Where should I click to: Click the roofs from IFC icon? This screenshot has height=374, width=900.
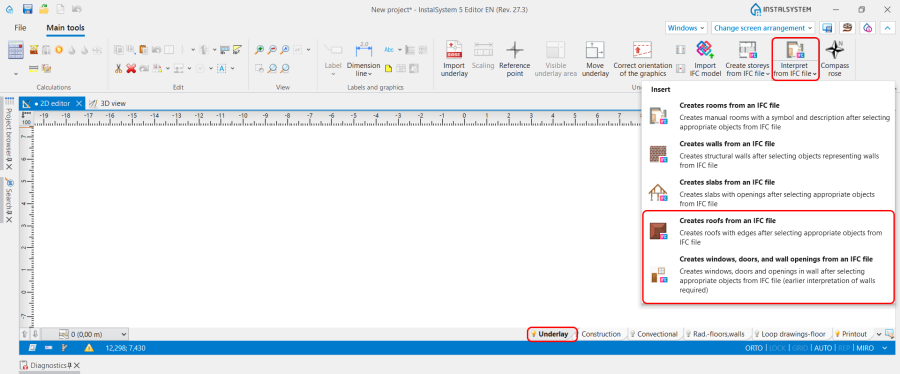tap(658, 231)
